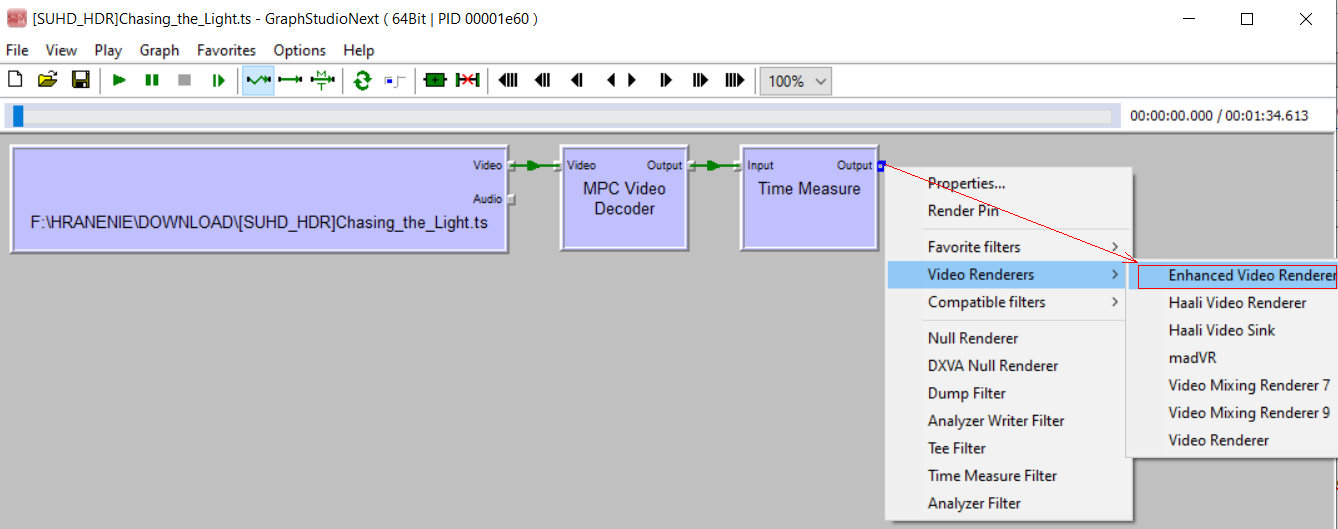Select the Chasing_the_Light.ts source filter box
Viewport: 1338px width, 529px height.
(260, 197)
